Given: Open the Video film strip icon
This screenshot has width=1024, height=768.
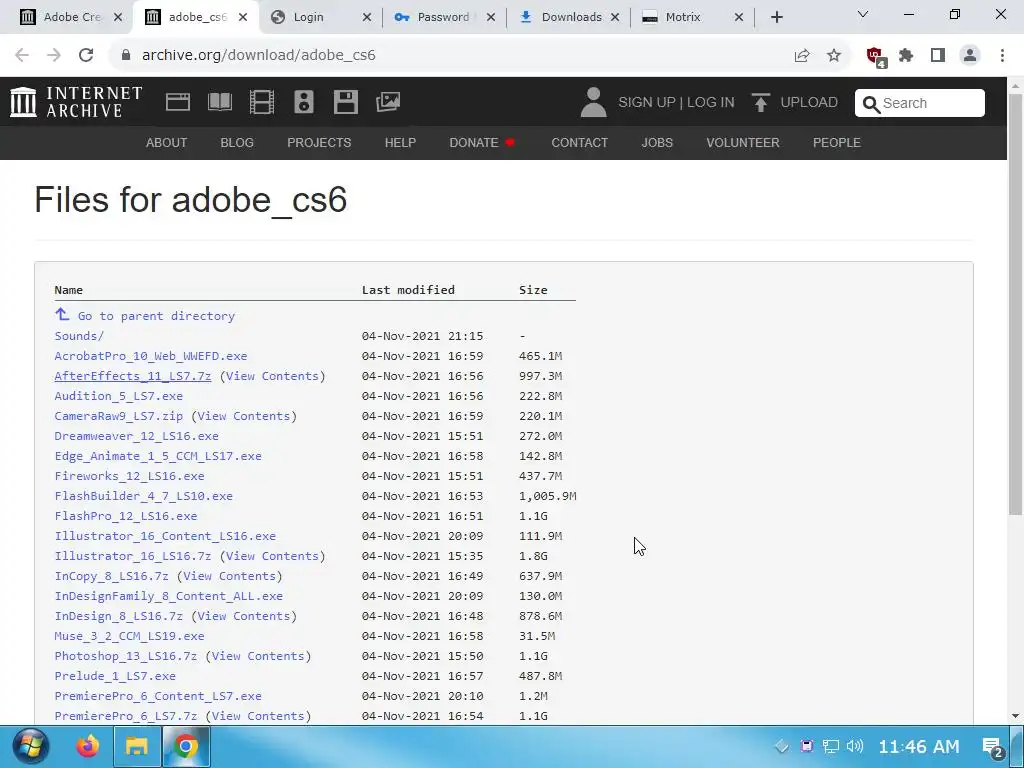Looking at the screenshot, I should point(261,102).
